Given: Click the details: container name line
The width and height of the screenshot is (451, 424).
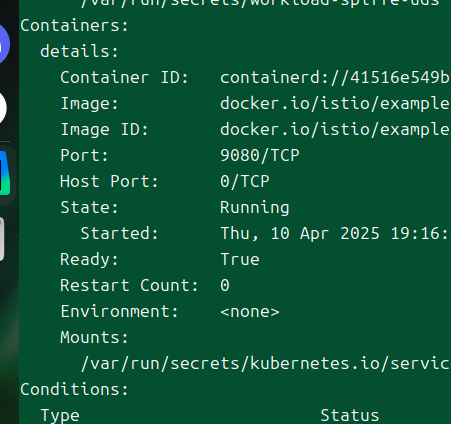Looking at the screenshot, I should (x=79, y=51).
